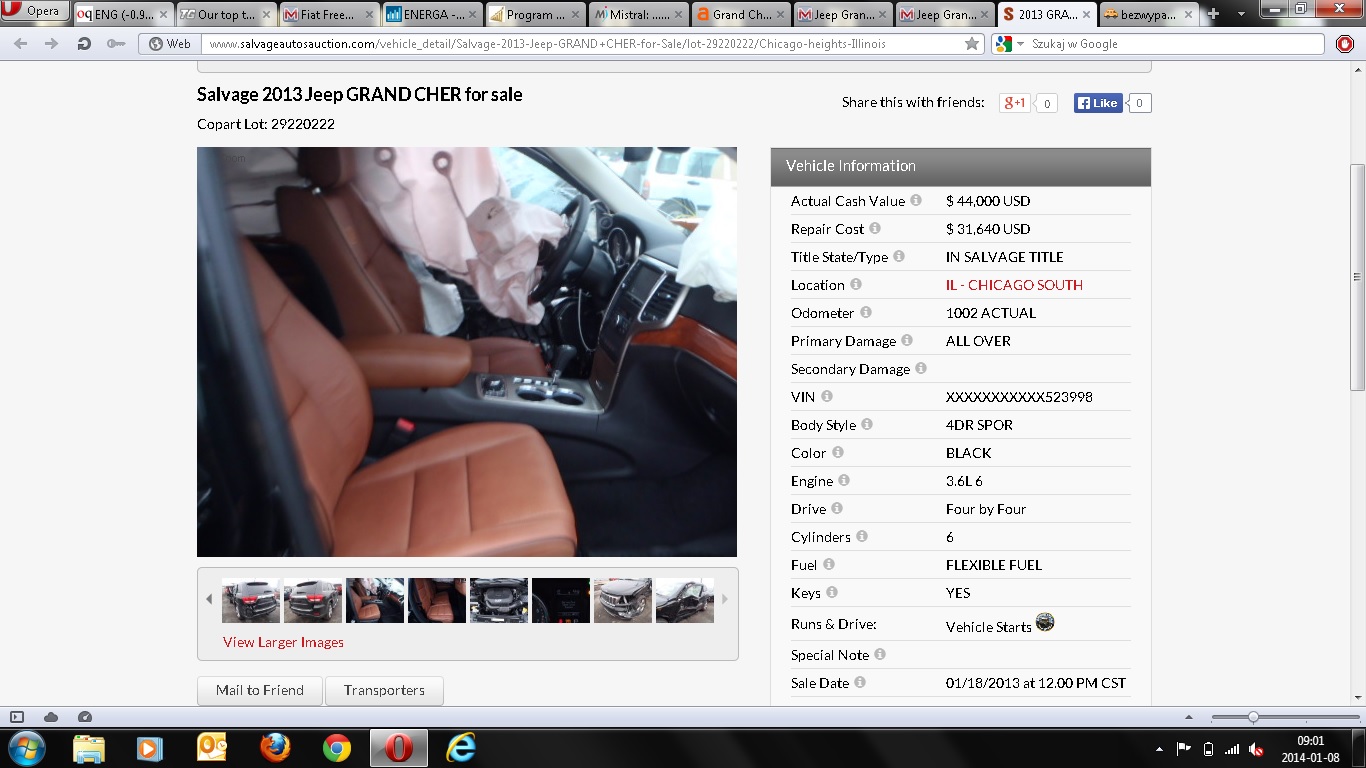The height and width of the screenshot is (768, 1366).
Task: Open the Opera main menu button
Action: click(35, 12)
